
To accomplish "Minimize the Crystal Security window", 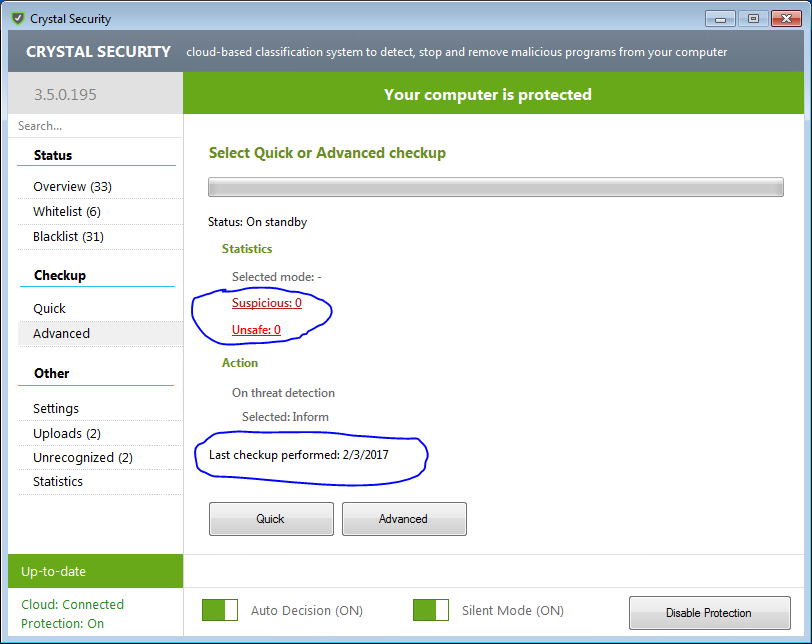I will [x=721, y=18].
